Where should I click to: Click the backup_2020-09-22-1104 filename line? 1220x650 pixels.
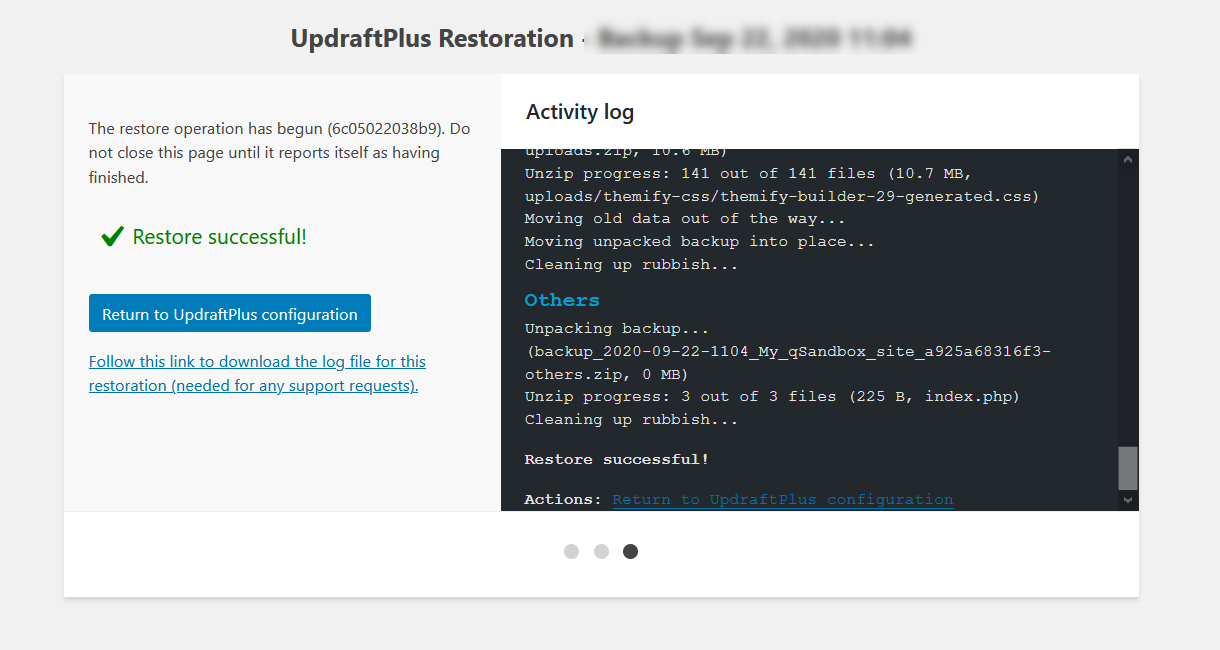[788, 351]
